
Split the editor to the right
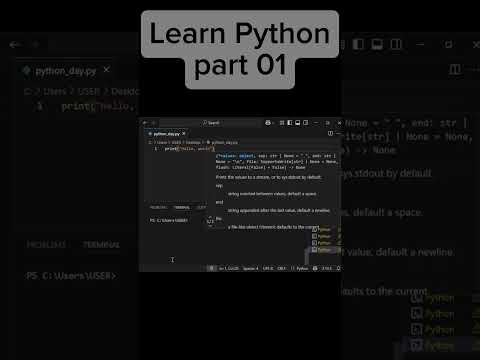tap(330, 133)
